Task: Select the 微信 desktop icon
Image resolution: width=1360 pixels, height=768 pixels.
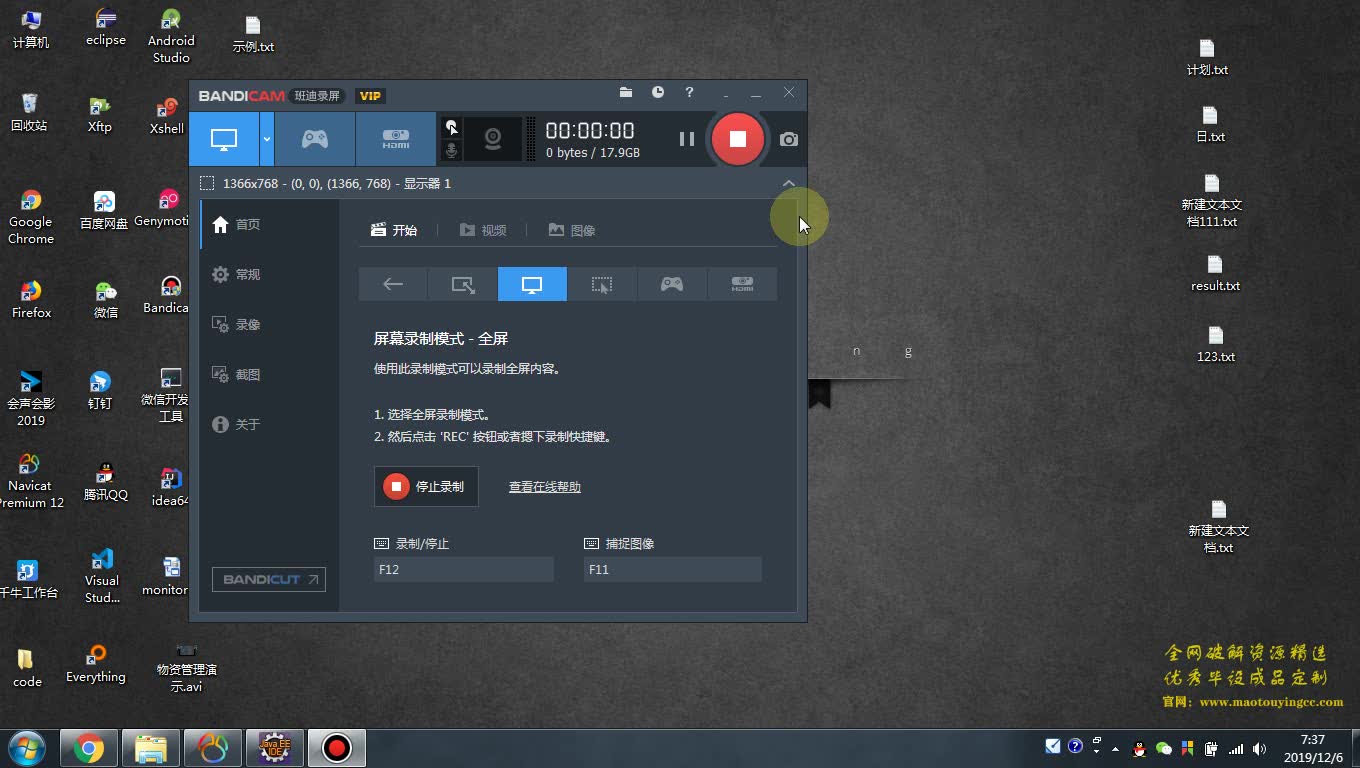Action: 106,299
